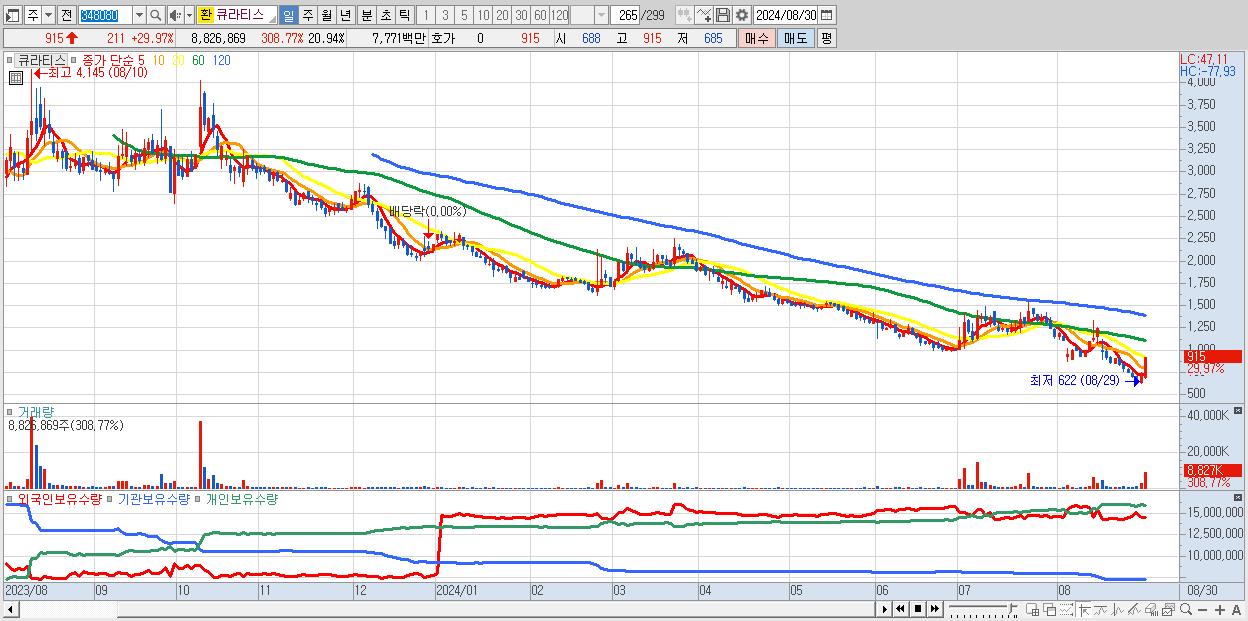This screenshot has height=621, width=1248.
Task: Switch to the monthly (월) chart period
Action: pos(326,16)
